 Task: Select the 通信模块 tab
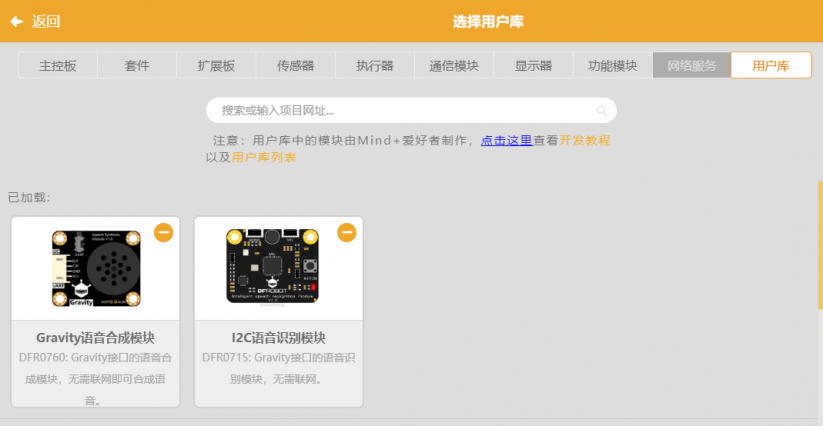pyautogui.click(x=454, y=66)
